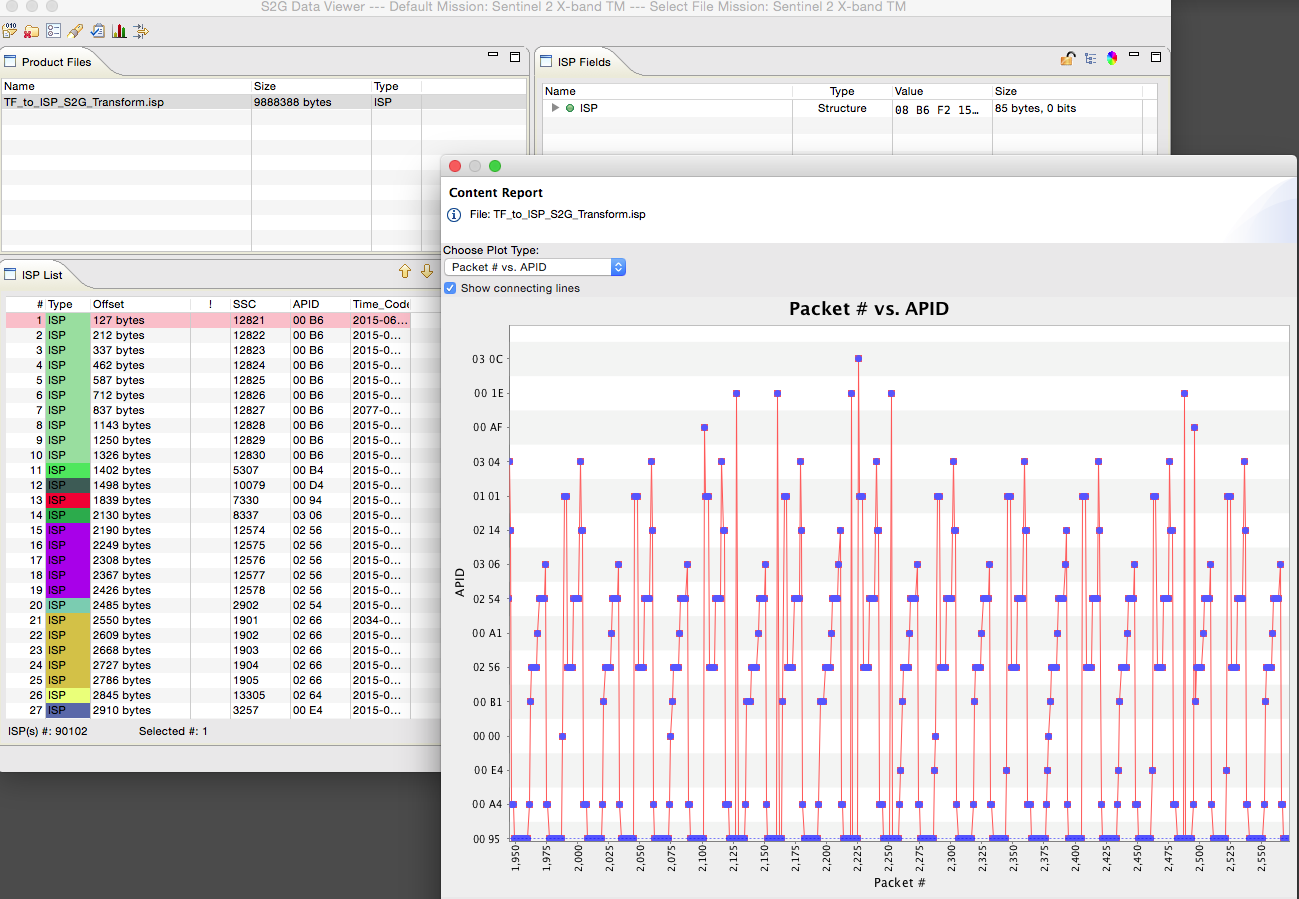Click the up arrow in ISP List
The width and height of the screenshot is (1299, 899).
click(x=405, y=271)
